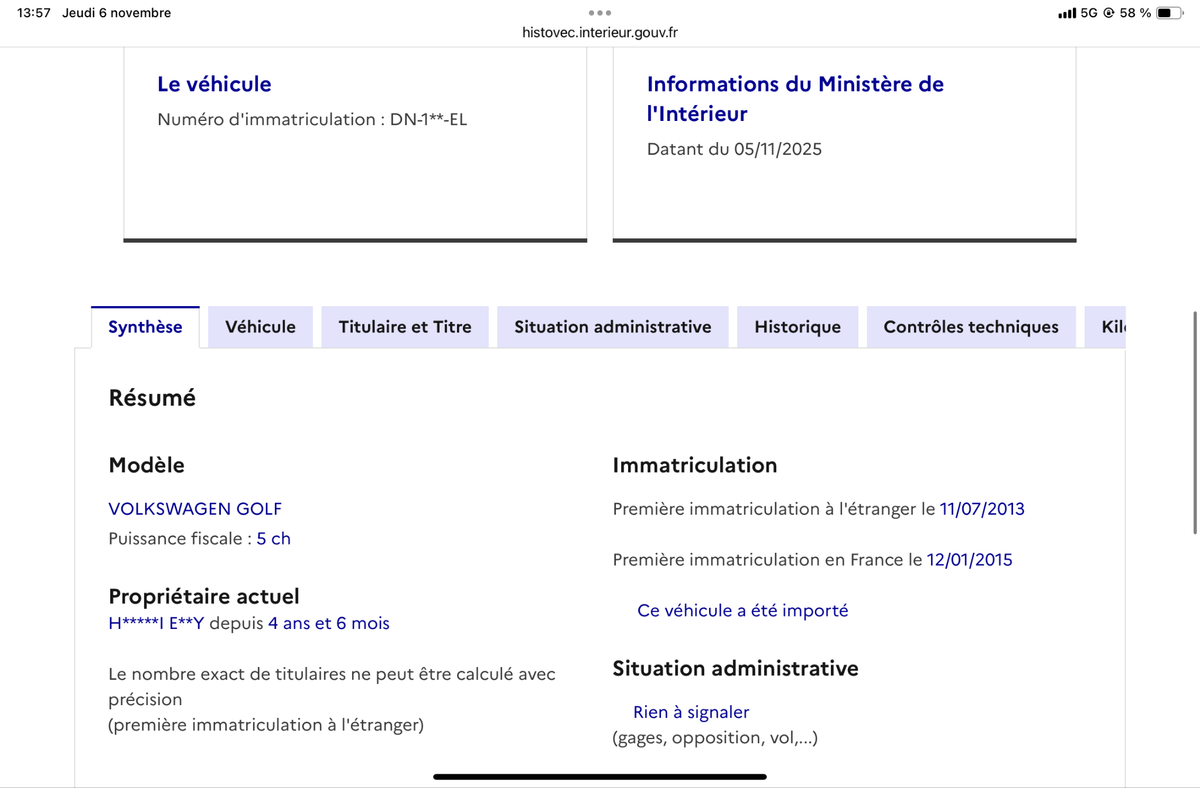The image size is (1200, 788).
Task: Click '(première immatriculation à l'étranger)' note
Action: pyautogui.click(x=266, y=724)
